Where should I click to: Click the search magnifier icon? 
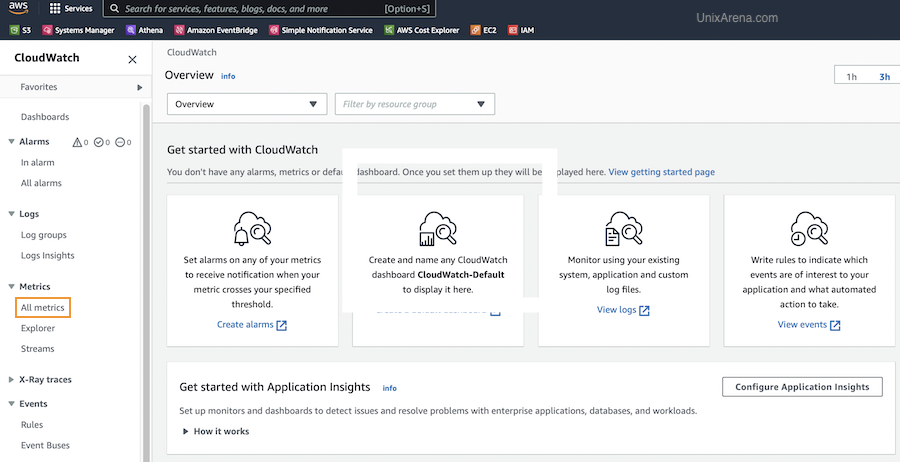tap(115, 9)
